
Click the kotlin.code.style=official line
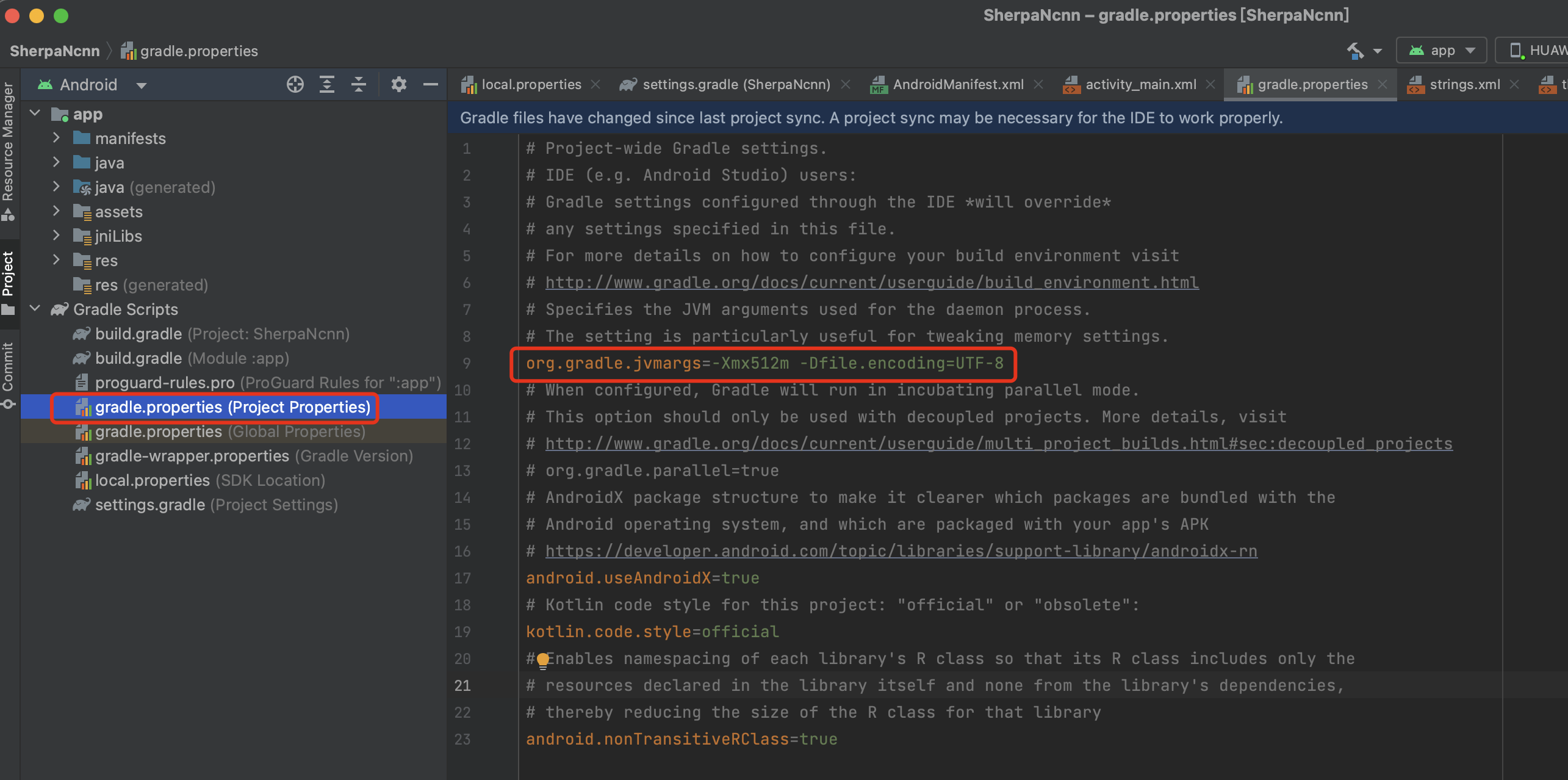[x=652, y=632]
